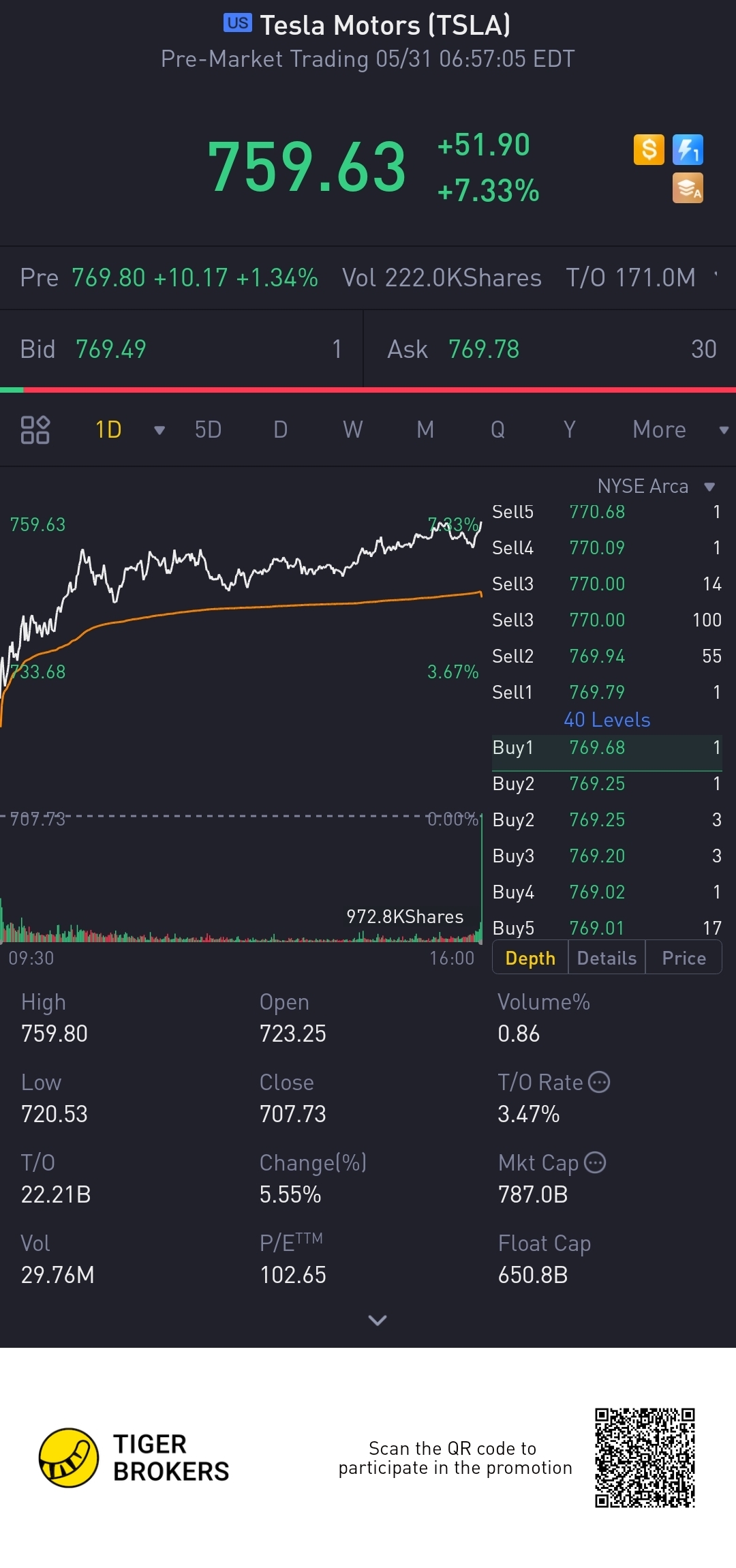Viewport: 736px width, 1568px height.
Task: Tap the Close 707.73 value
Action: (x=293, y=1114)
